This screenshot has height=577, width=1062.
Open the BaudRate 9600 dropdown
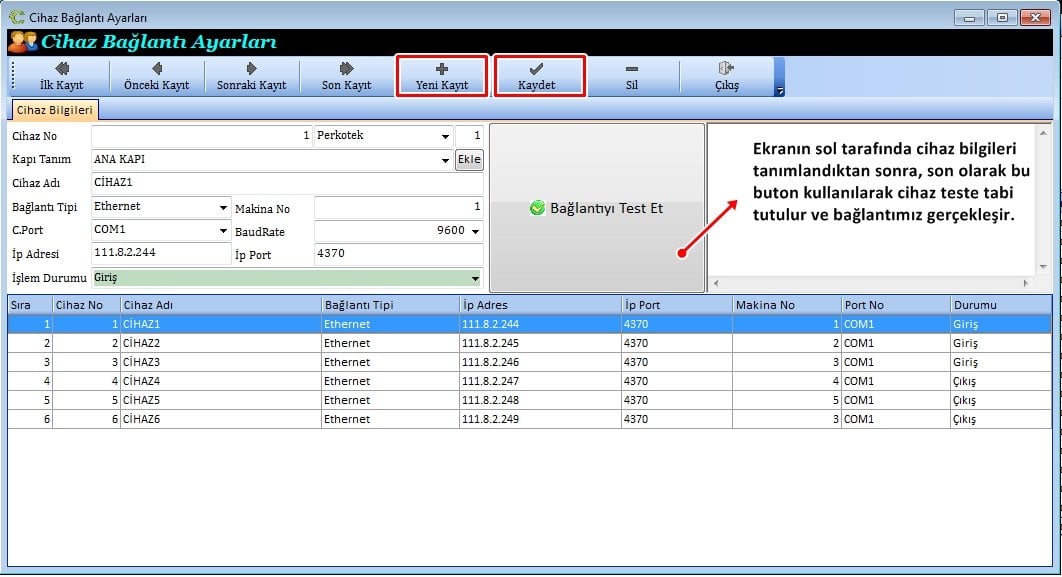tap(475, 231)
